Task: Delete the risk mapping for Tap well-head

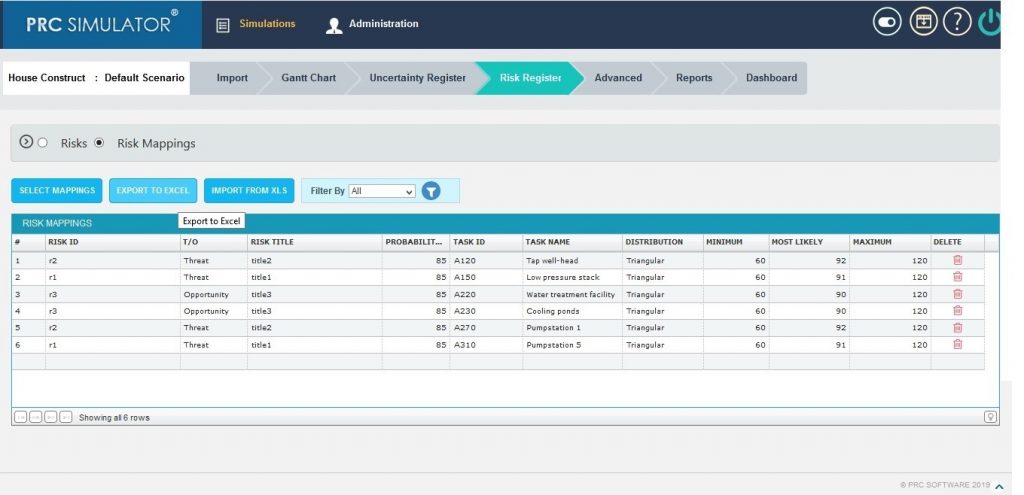Action: pos(957,260)
